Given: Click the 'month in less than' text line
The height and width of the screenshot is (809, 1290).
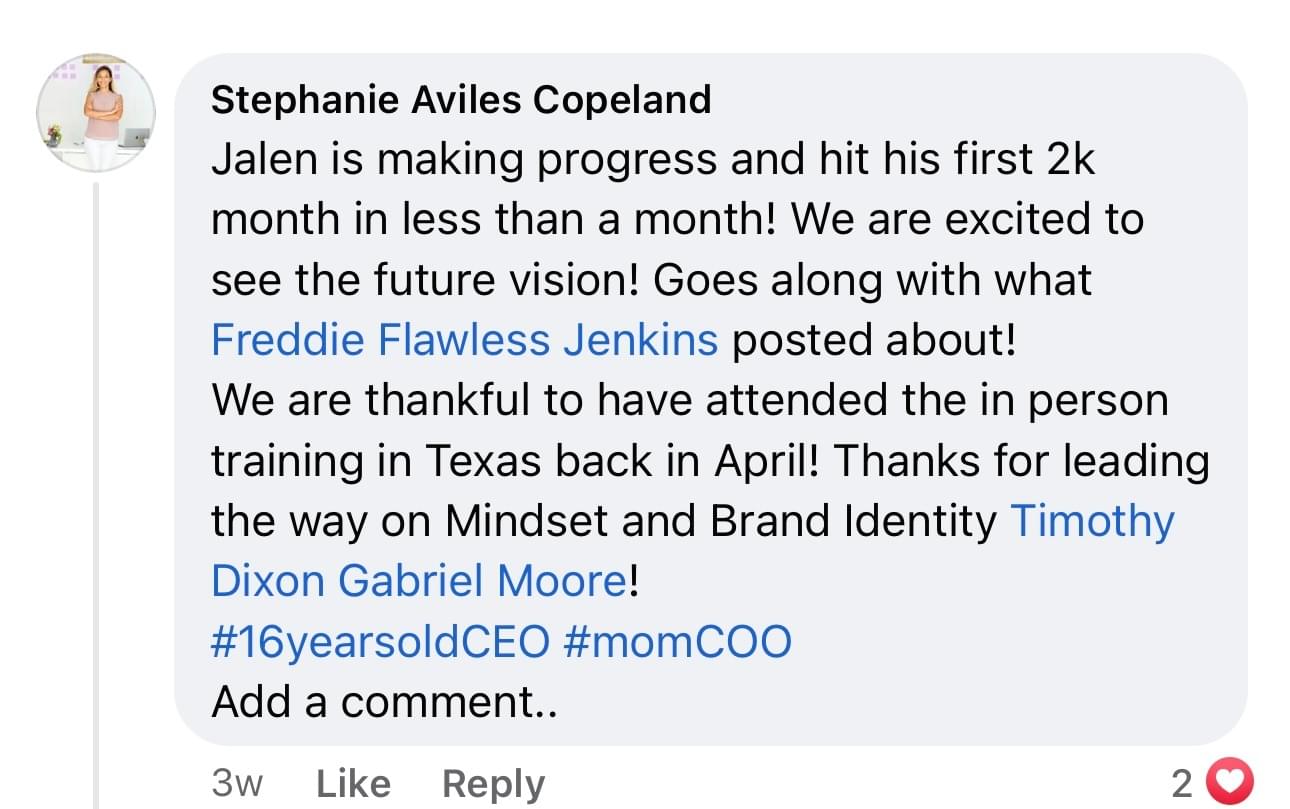Looking at the screenshot, I should click(676, 220).
